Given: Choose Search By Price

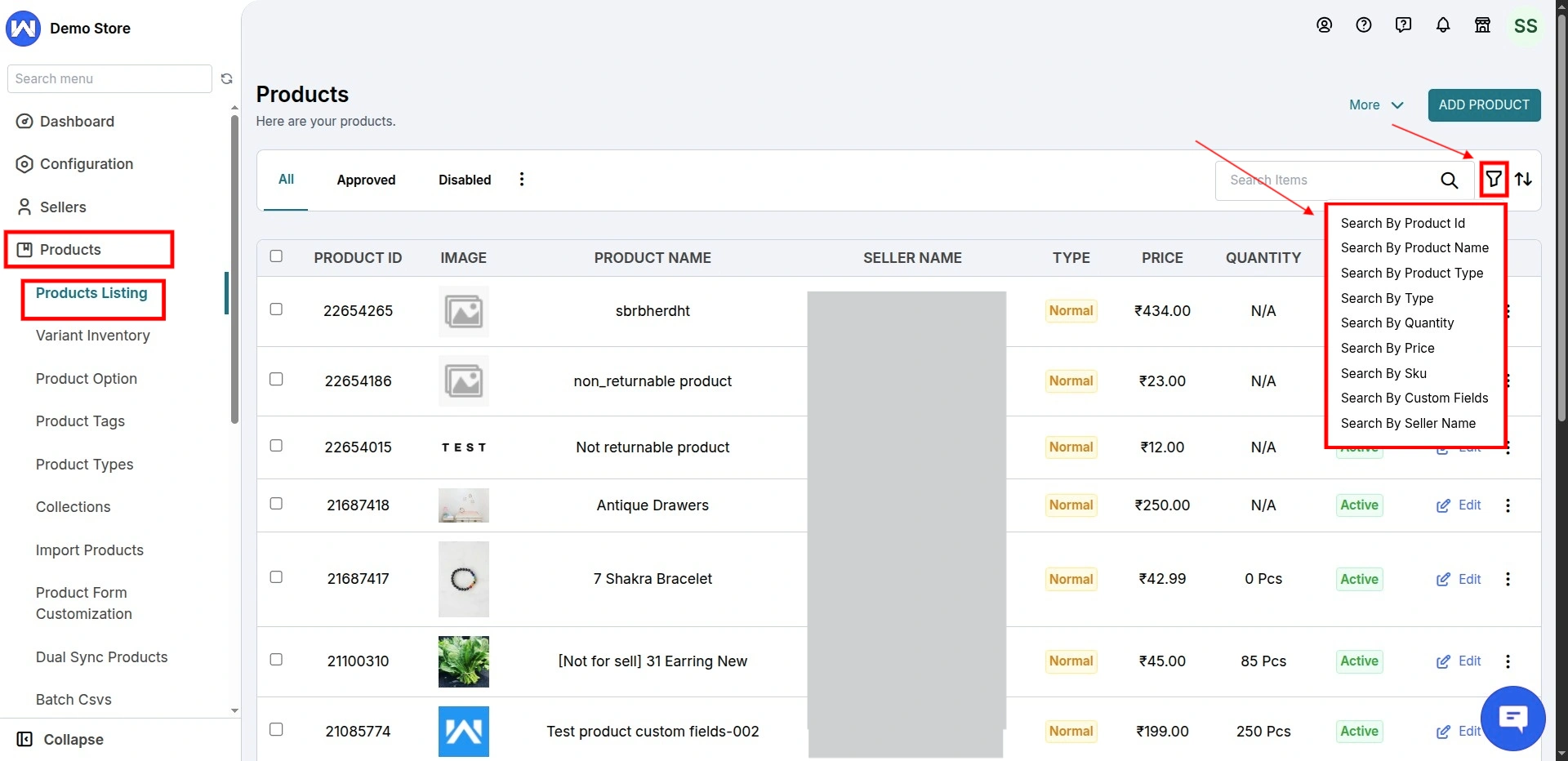Looking at the screenshot, I should [x=1388, y=349].
